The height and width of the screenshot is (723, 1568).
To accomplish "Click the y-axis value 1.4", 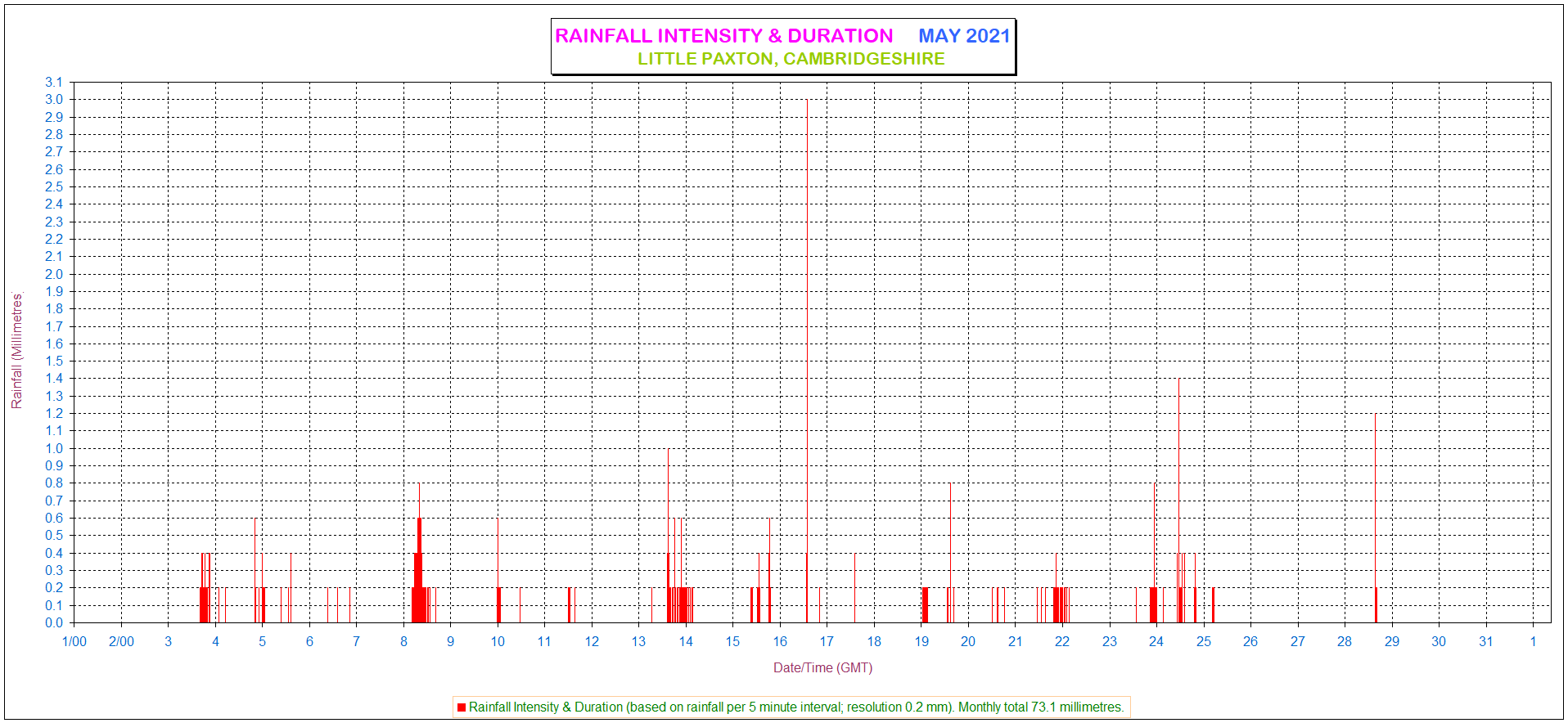I will (54, 379).
